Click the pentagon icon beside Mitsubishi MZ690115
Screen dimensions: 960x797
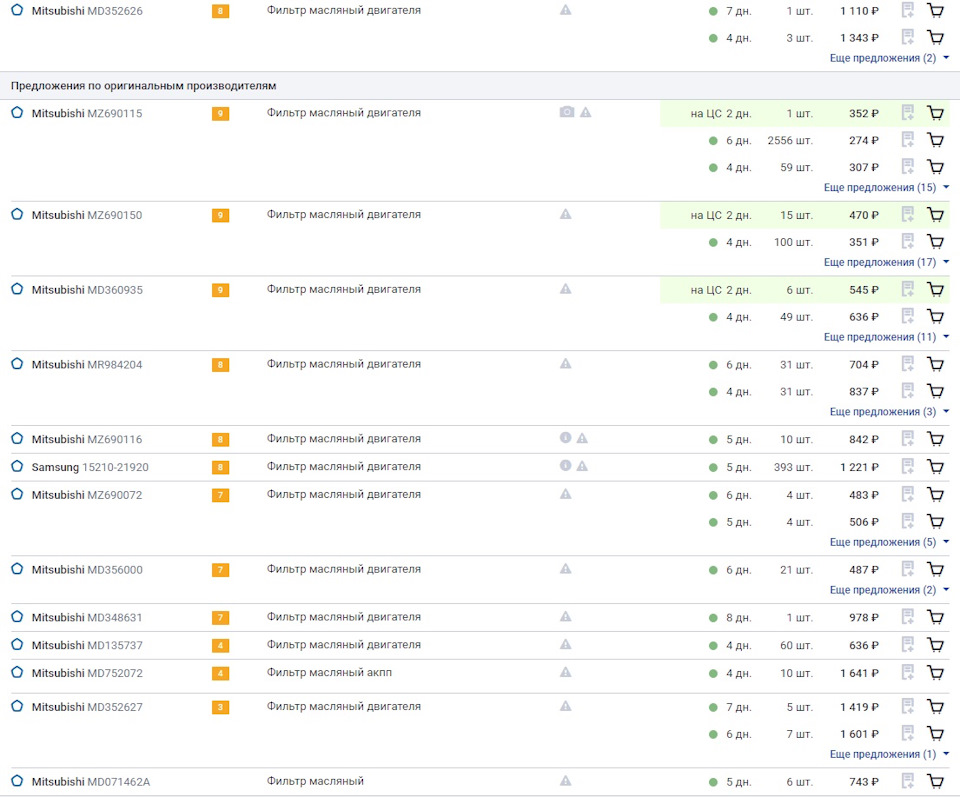click(17, 113)
